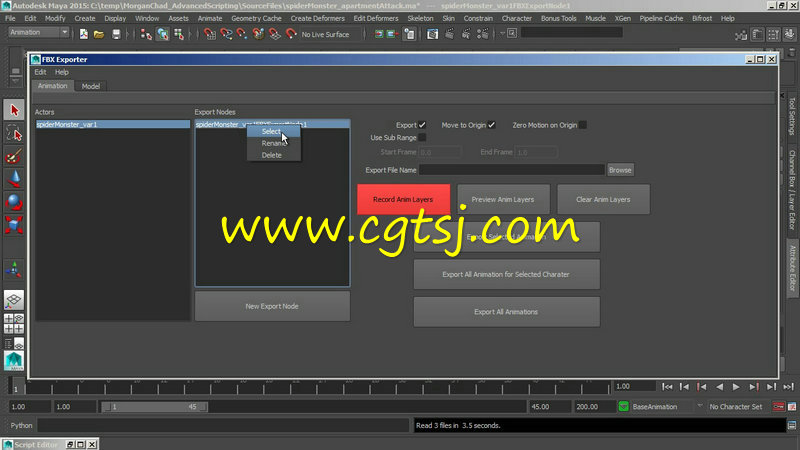Click the playback end time field 45.00
This screenshot has height=450, width=800.
coord(549,407)
